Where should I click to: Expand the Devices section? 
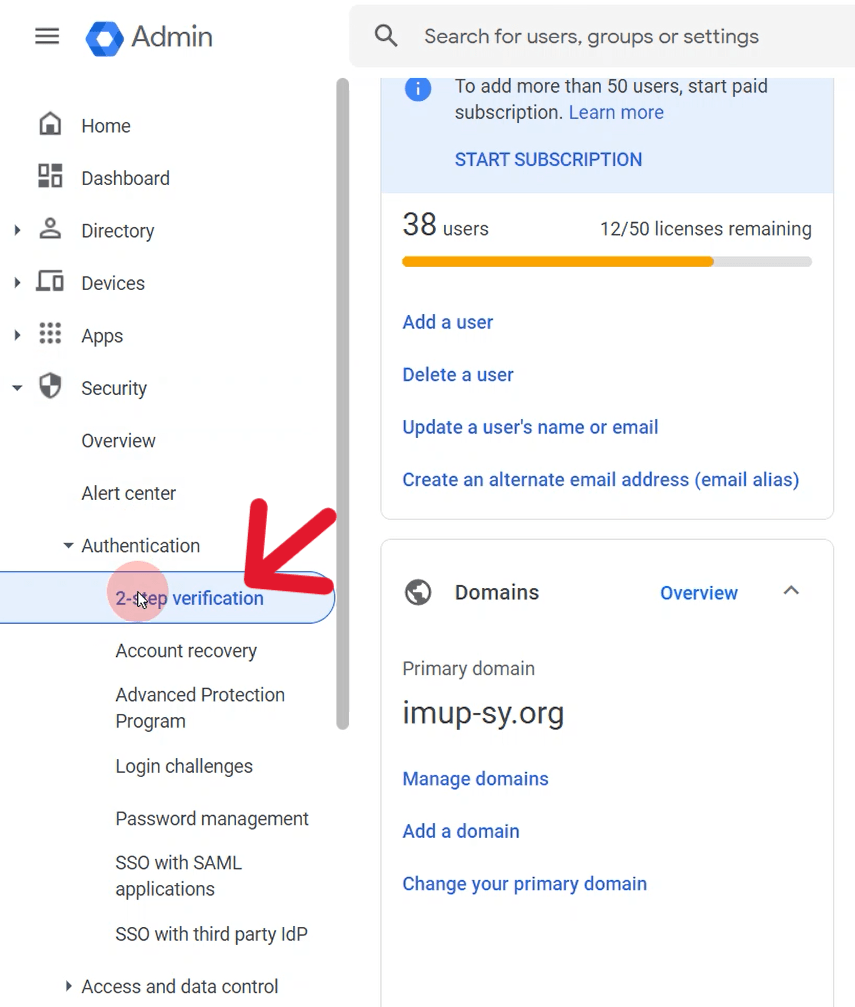coord(16,282)
